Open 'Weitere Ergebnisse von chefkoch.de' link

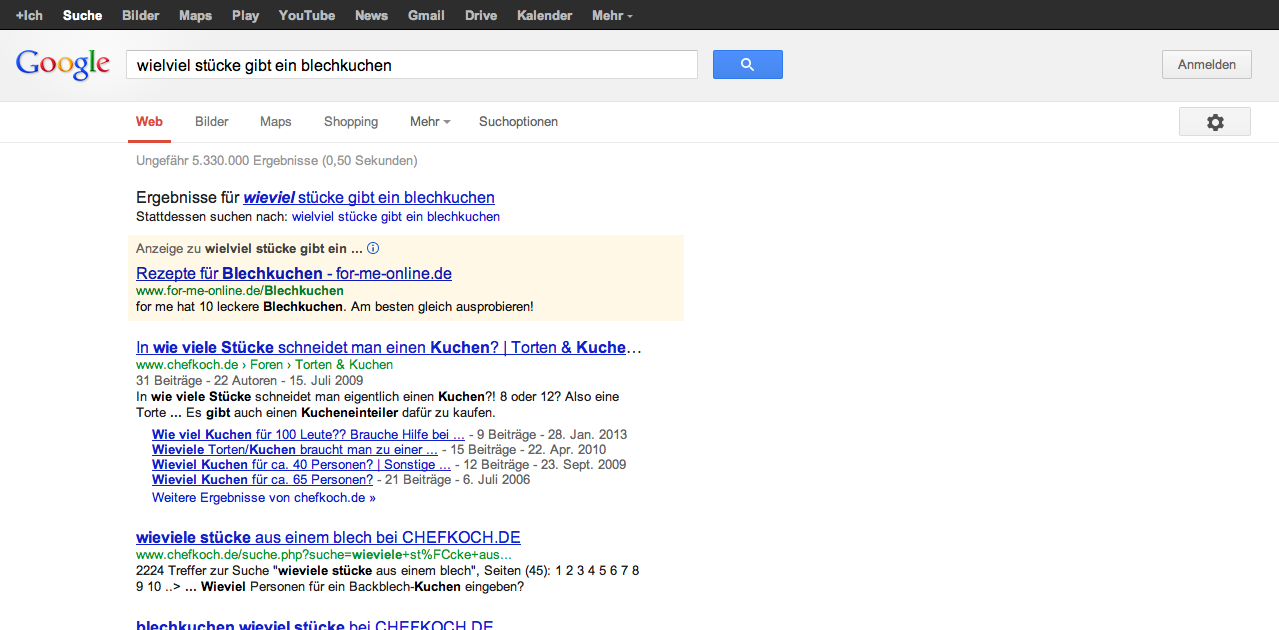click(x=263, y=497)
